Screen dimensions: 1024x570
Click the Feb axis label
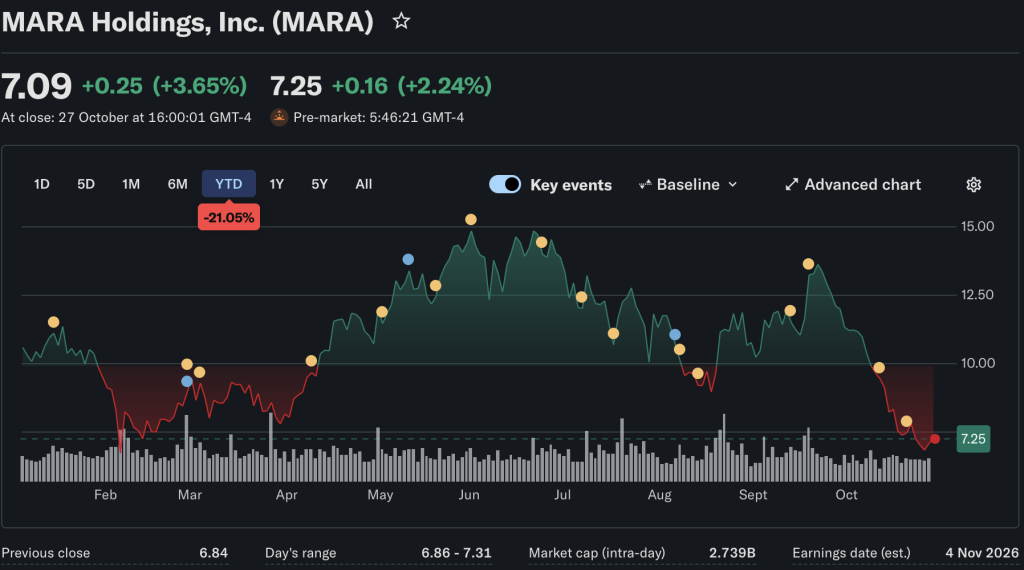105,495
